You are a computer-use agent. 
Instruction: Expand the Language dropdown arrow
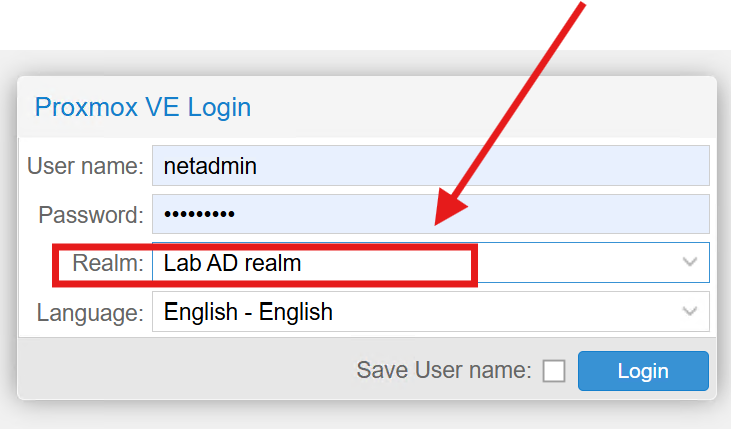(690, 312)
